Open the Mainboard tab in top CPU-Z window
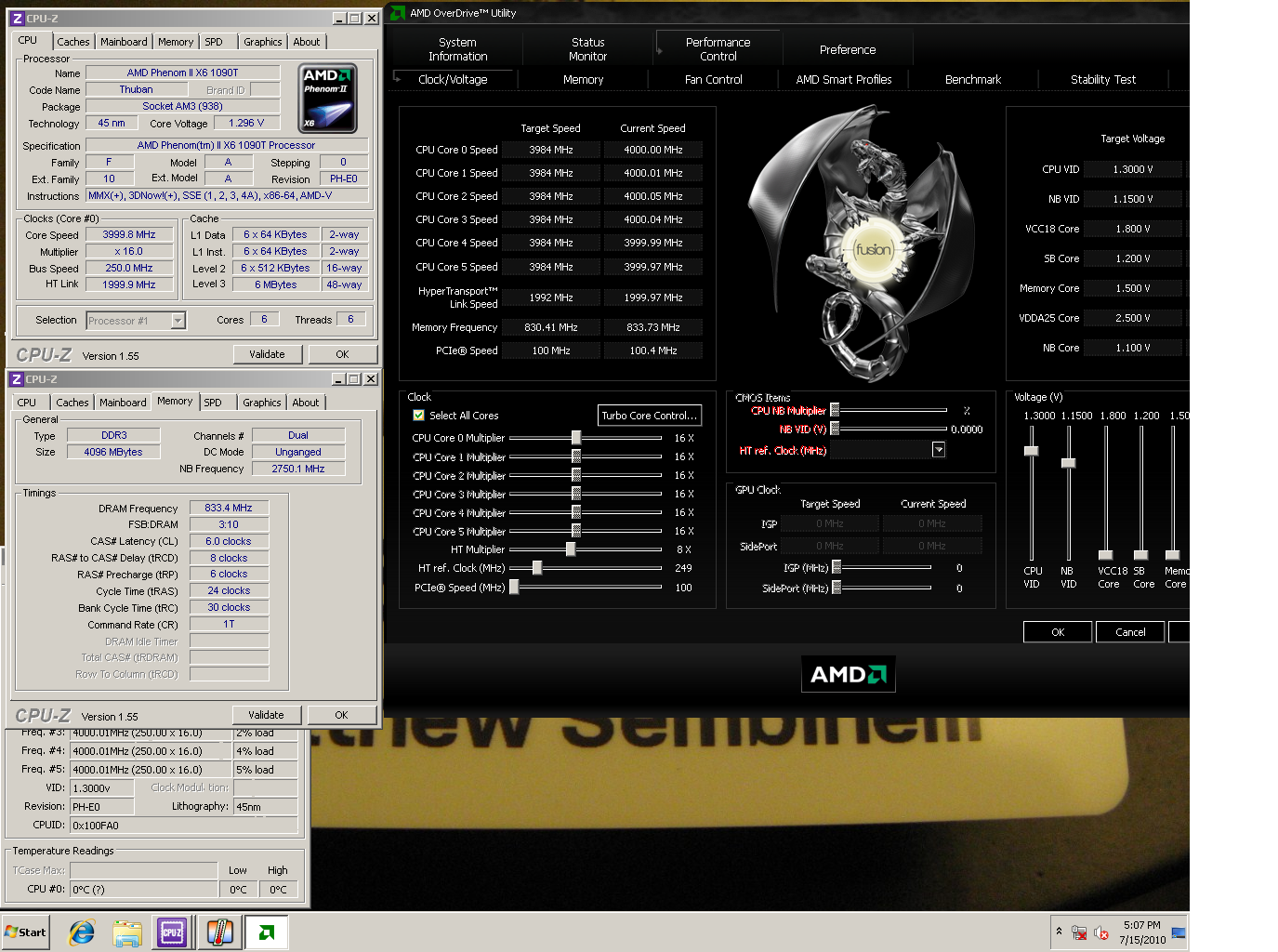 tap(124, 42)
